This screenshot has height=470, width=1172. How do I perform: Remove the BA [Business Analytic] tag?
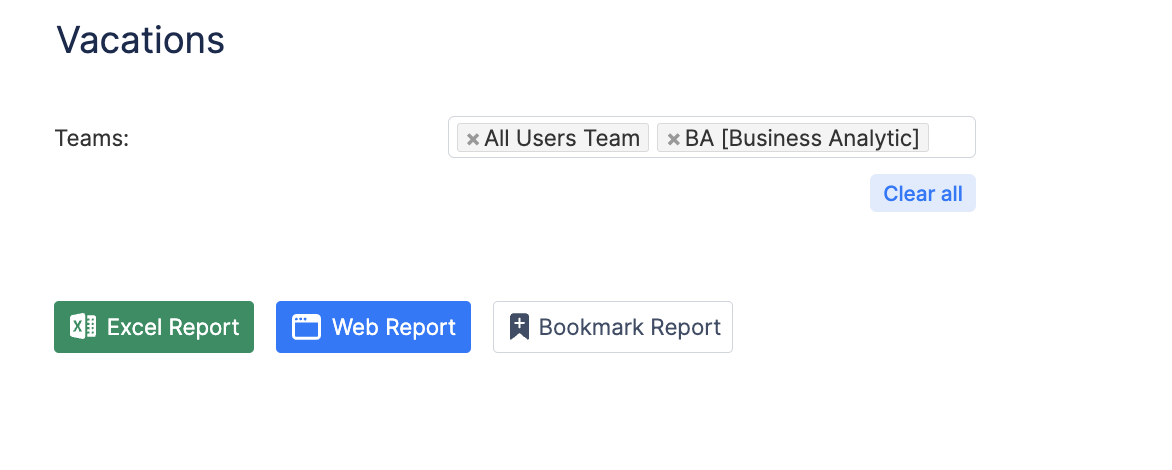click(673, 139)
